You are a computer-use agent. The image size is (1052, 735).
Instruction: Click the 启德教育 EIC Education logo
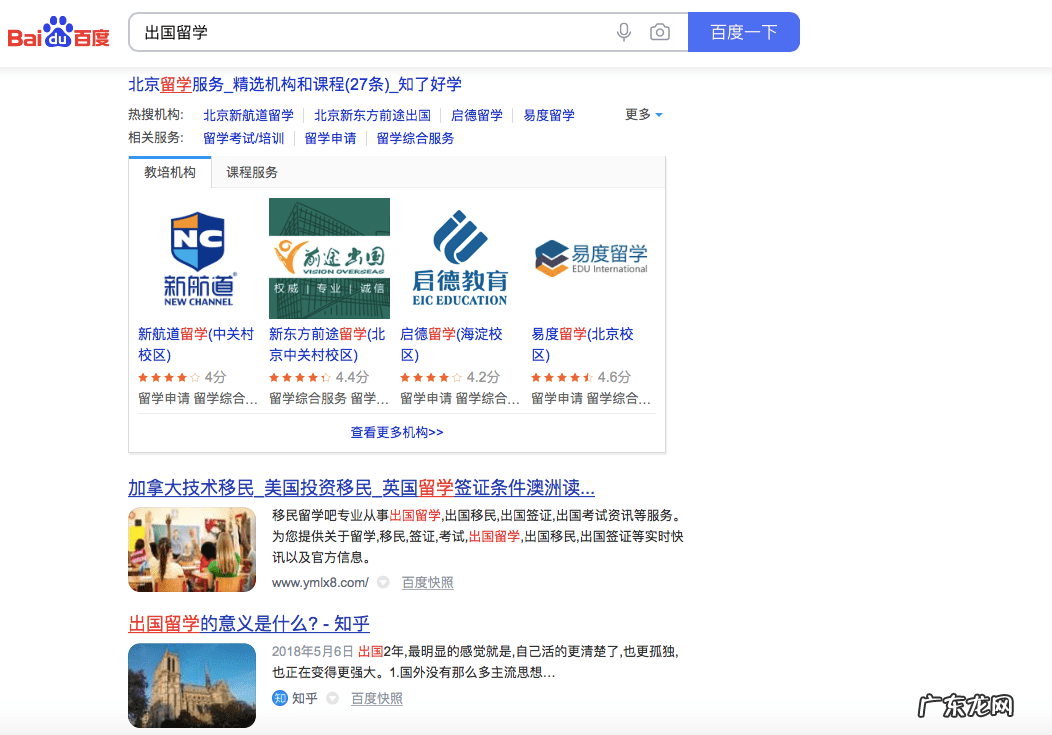click(462, 257)
